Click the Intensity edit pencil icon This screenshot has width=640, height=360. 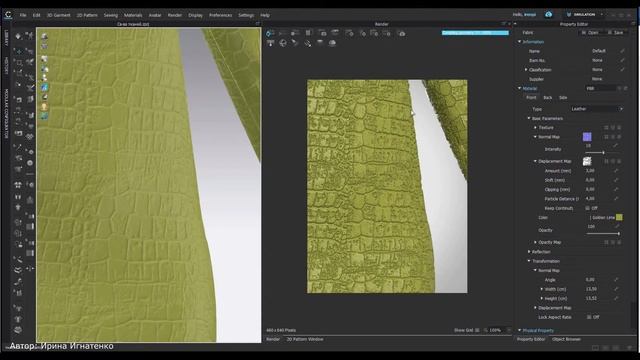(x=616, y=145)
